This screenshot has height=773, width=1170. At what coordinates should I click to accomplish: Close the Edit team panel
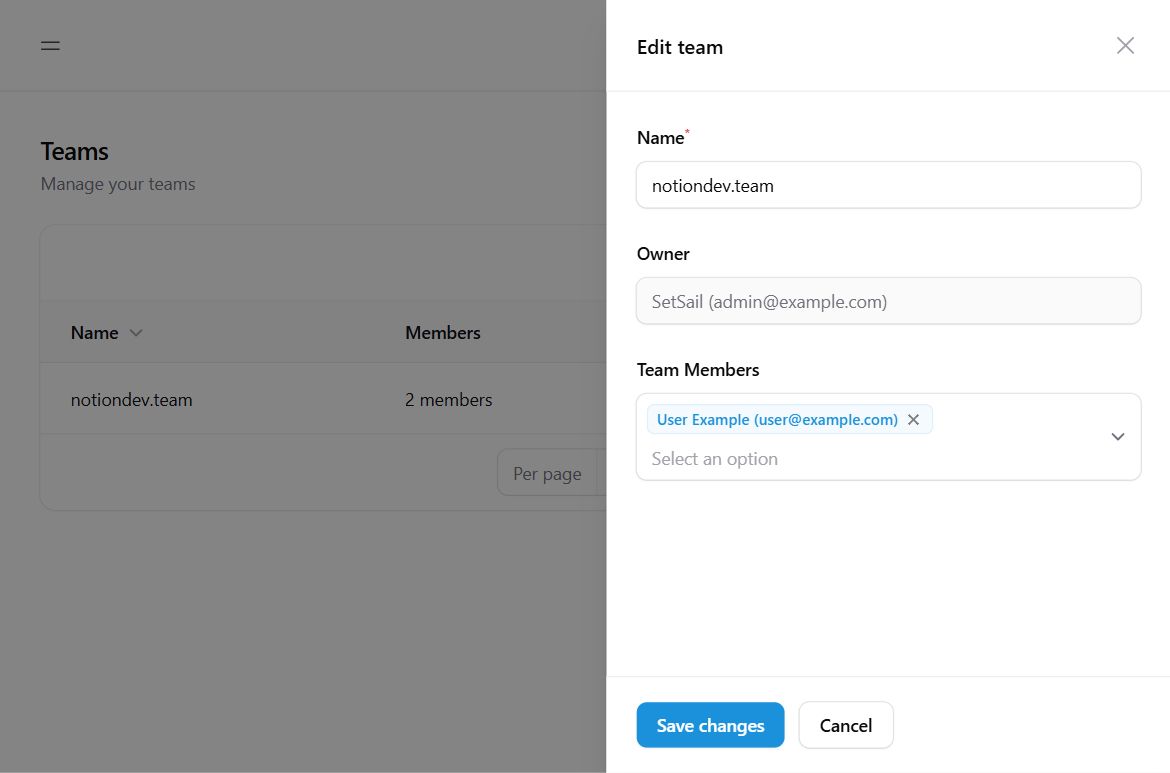coord(1125,46)
